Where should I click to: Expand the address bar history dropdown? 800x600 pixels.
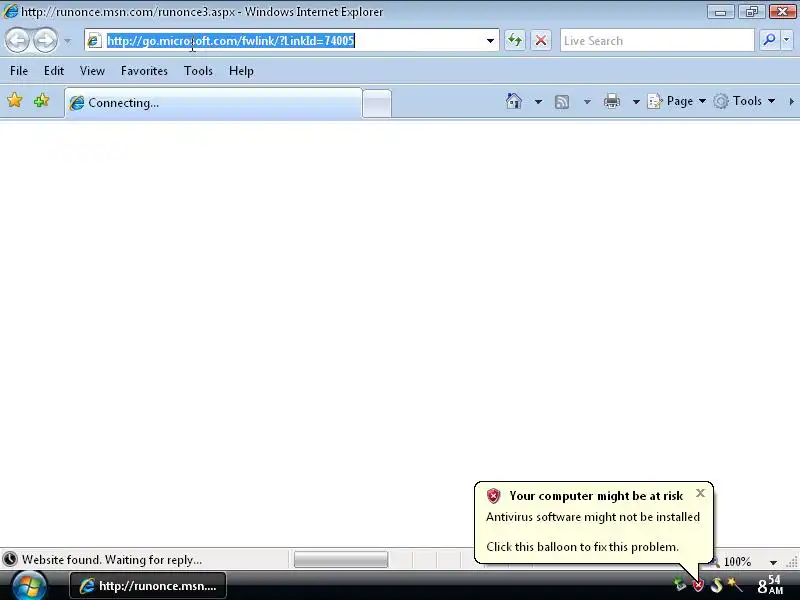click(490, 40)
